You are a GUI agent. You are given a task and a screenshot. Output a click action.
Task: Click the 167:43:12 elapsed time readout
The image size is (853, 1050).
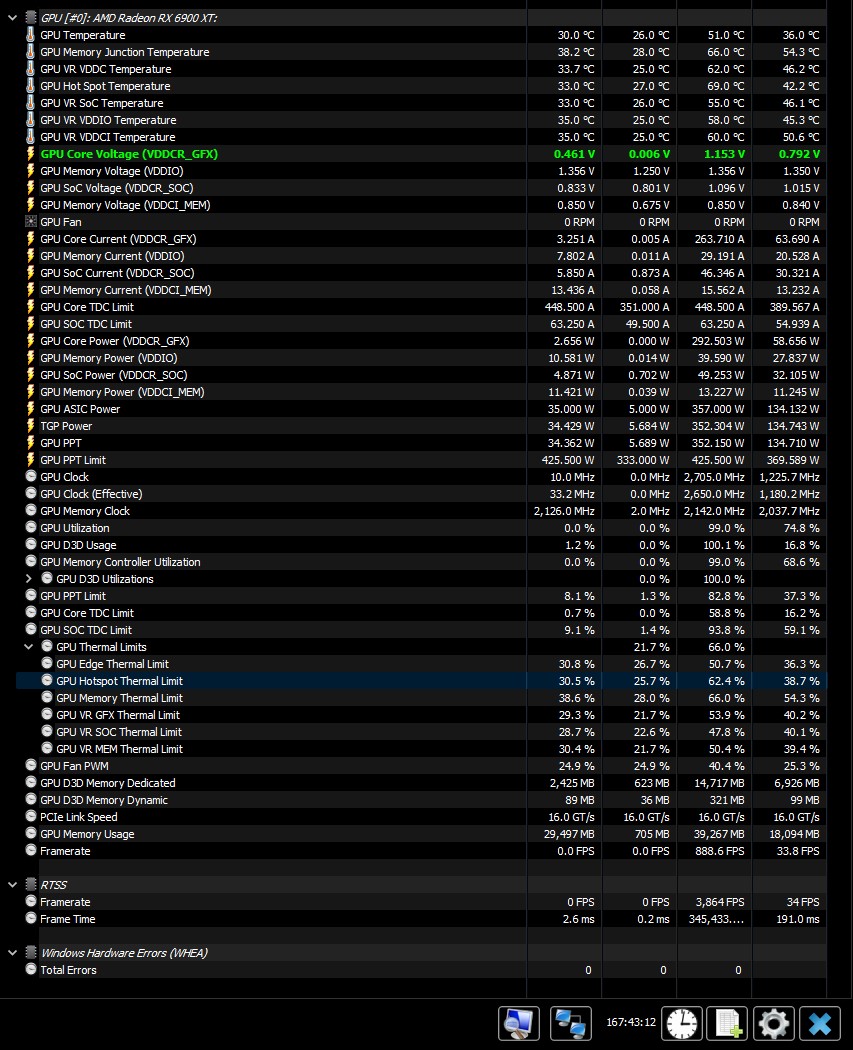pos(631,1023)
